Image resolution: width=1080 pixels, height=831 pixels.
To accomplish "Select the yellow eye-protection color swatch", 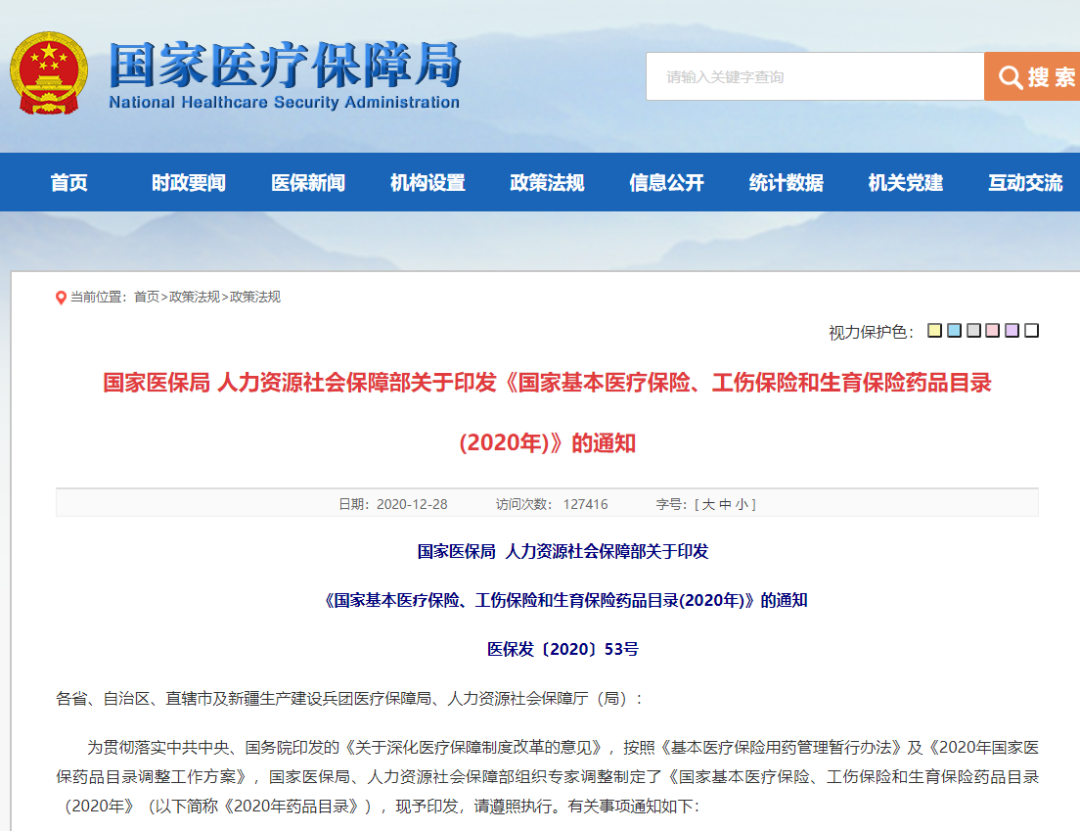I will (935, 331).
